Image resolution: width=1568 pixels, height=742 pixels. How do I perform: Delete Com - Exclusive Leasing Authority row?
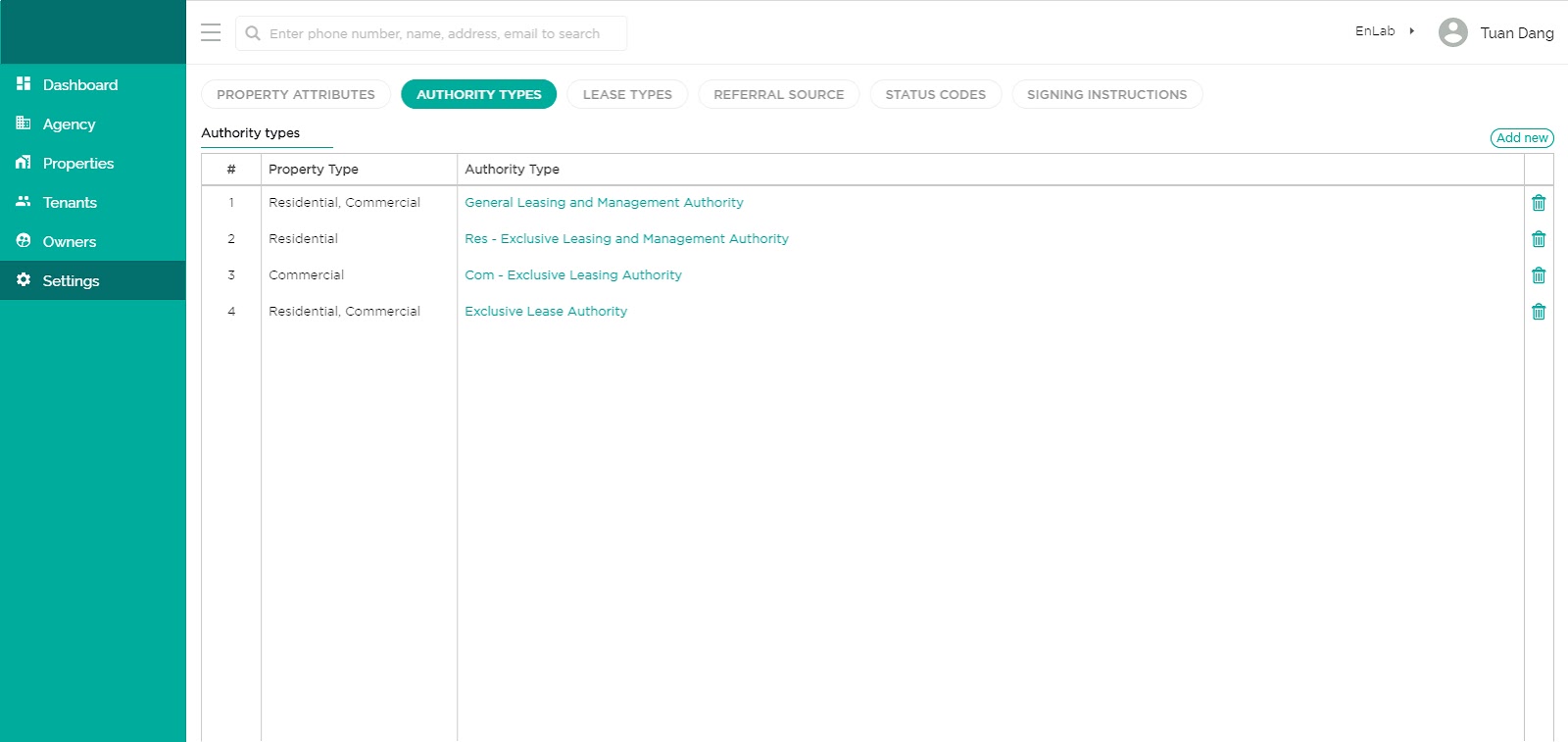click(1539, 275)
